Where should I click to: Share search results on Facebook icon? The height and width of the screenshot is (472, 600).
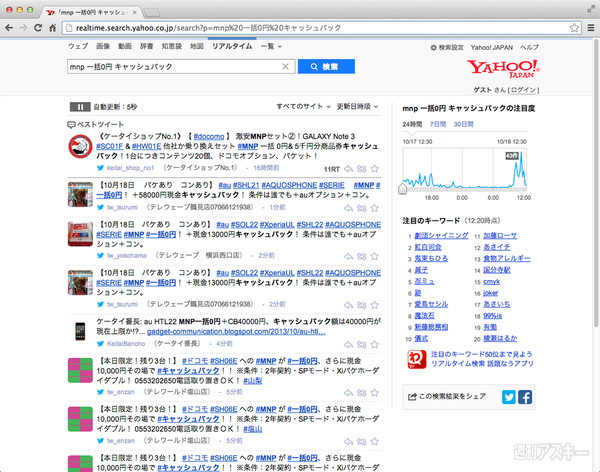click(x=525, y=397)
